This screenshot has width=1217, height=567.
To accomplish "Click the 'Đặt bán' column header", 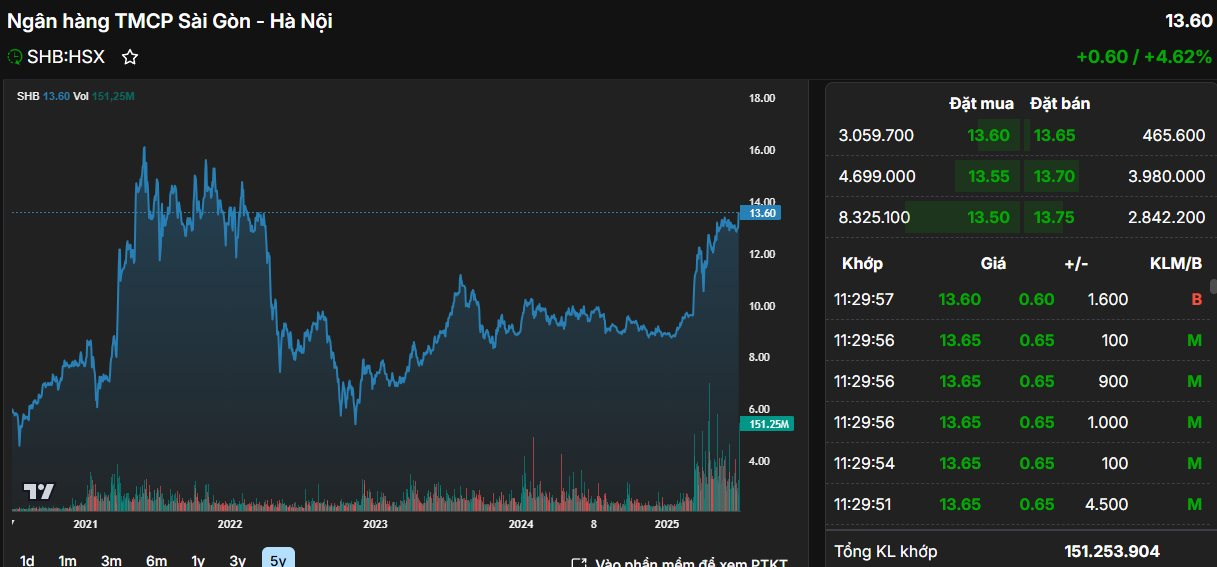I will 1060,103.
